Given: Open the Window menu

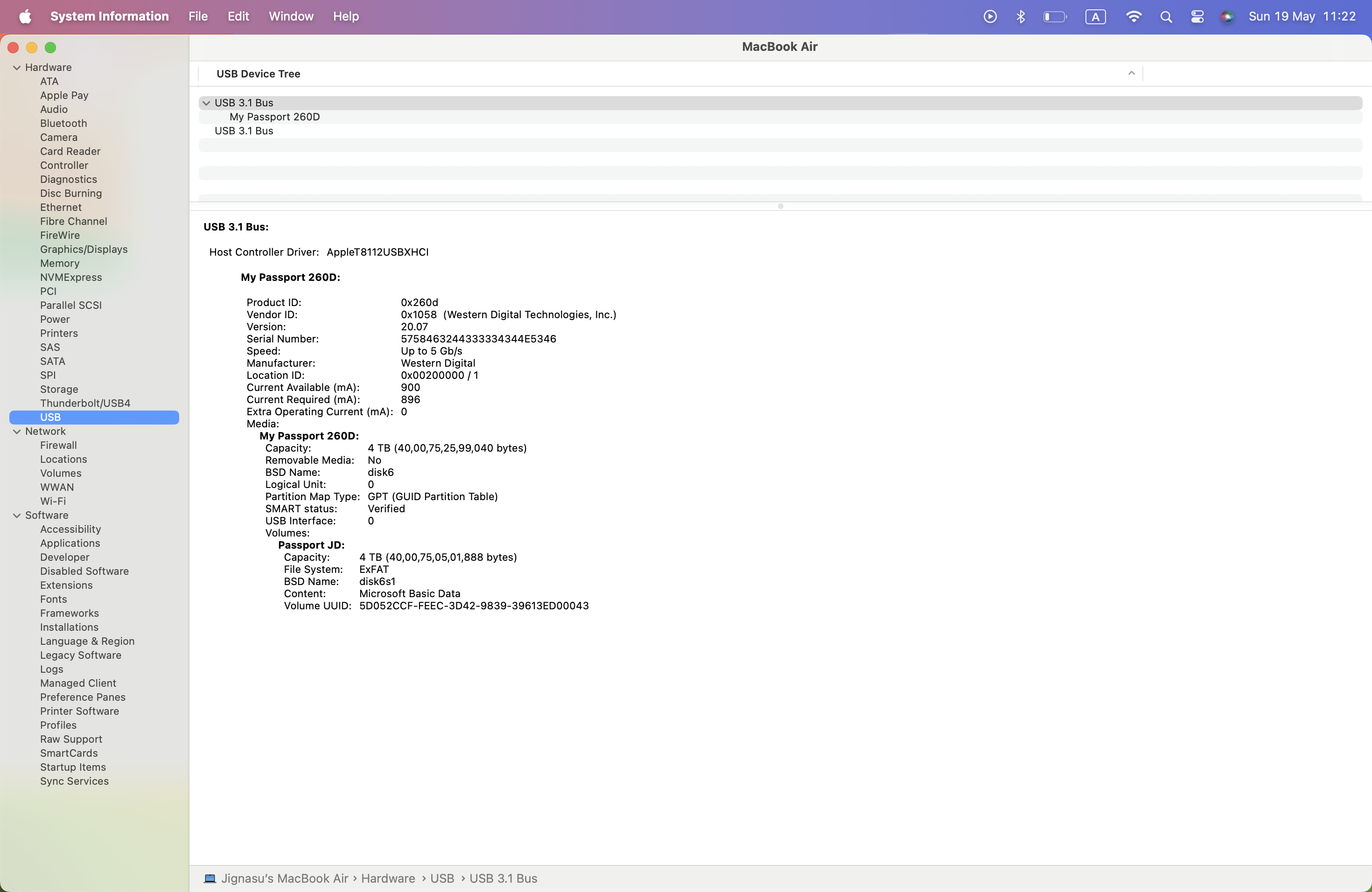Looking at the screenshot, I should coord(291,16).
